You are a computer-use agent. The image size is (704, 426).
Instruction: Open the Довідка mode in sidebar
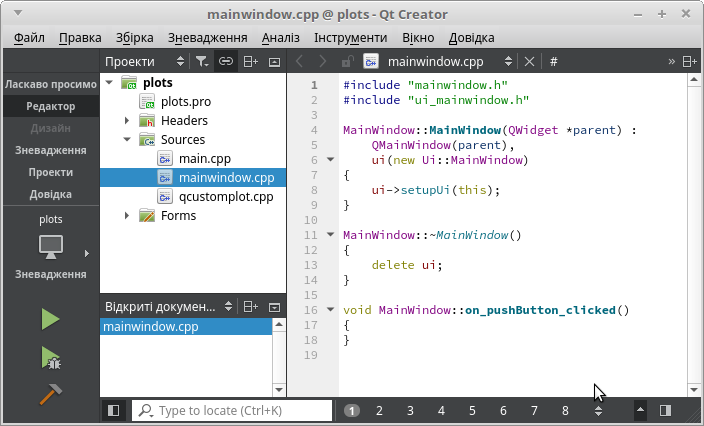[x=50, y=194]
